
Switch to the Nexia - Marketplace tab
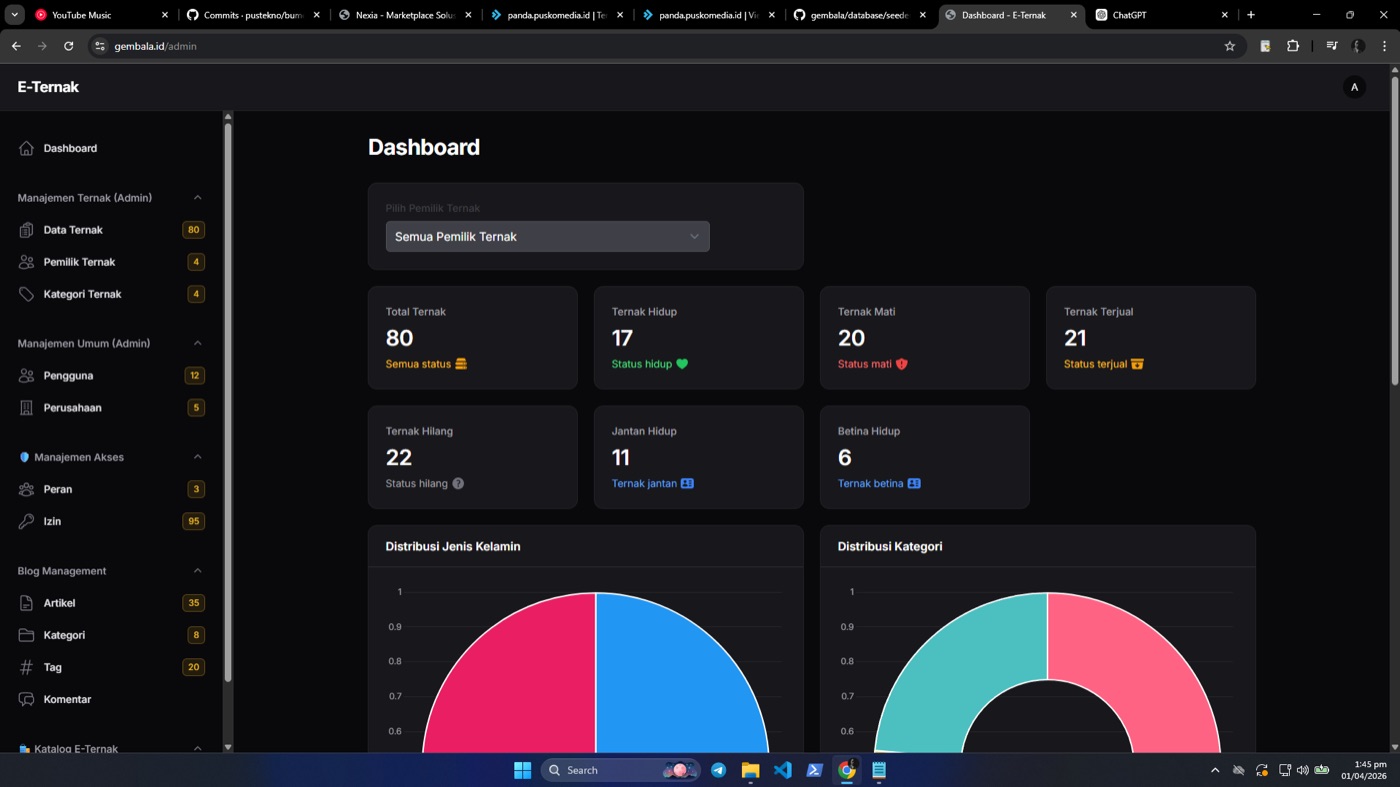pyautogui.click(x=406, y=15)
